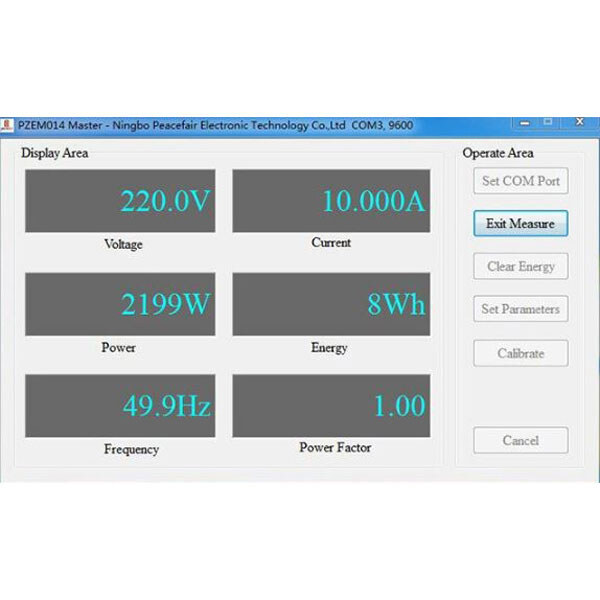Click the PZEM014 app icon in title bar

point(7,125)
